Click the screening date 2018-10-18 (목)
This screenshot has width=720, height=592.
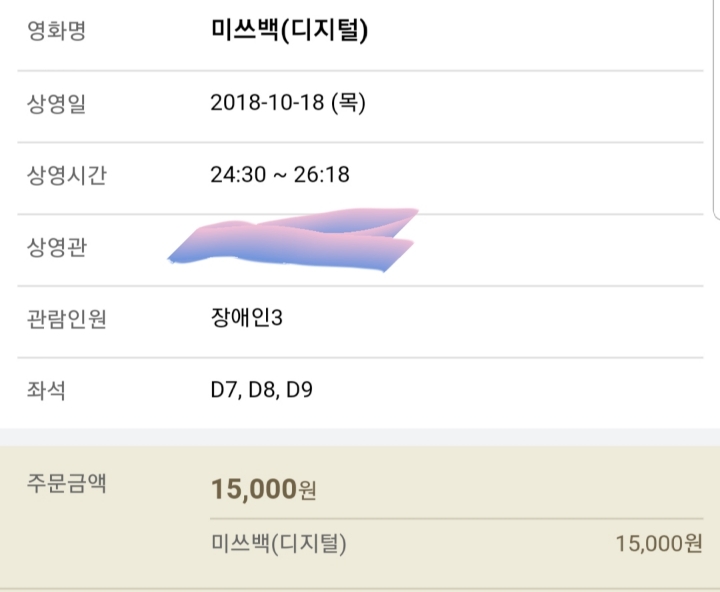[x=288, y=102]
